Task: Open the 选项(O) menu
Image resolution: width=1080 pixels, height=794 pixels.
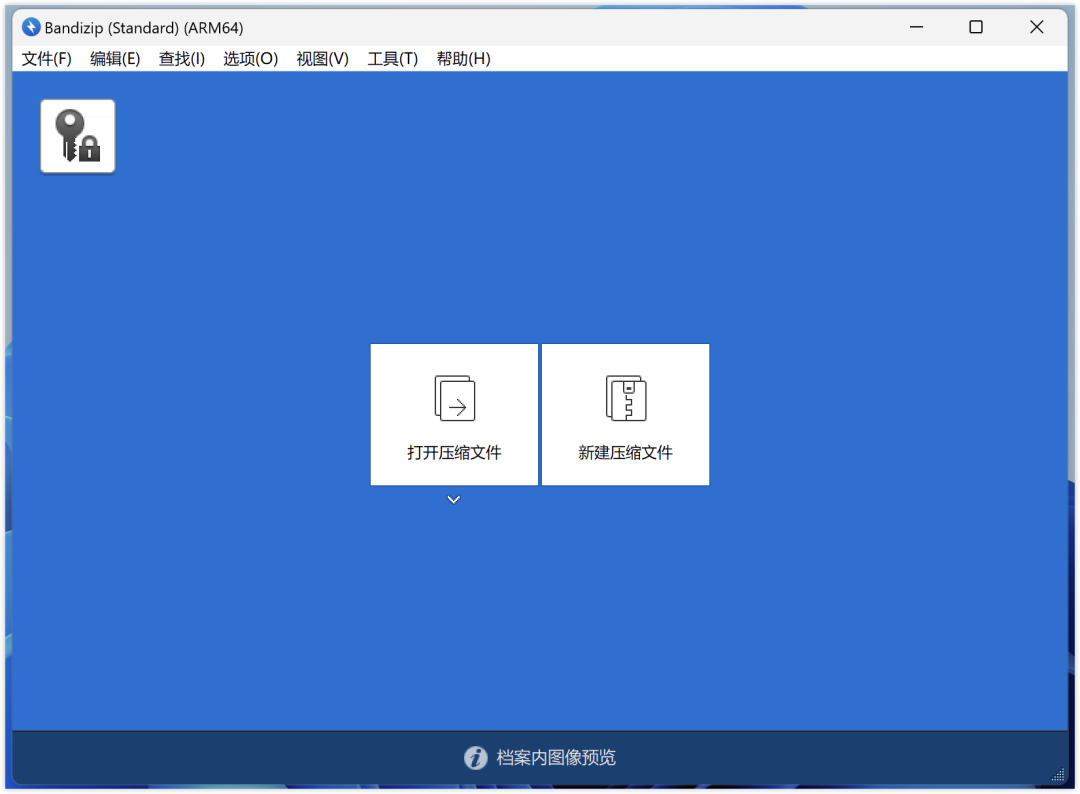Action: click(250, 59)
